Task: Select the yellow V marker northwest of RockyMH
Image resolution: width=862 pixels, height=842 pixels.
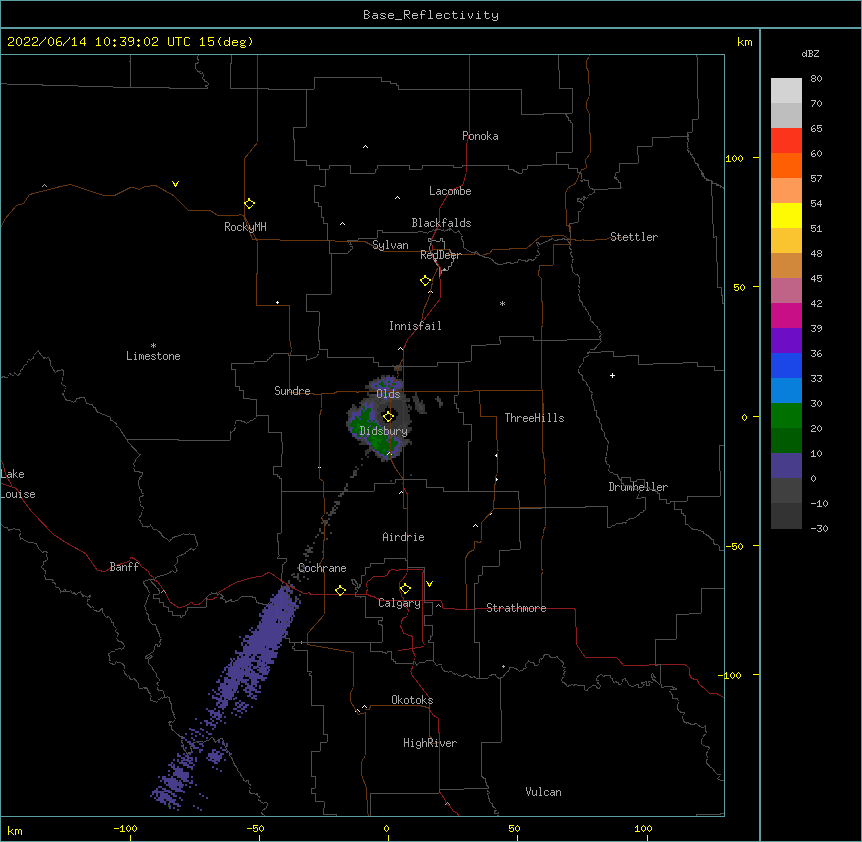Action: 175,184
